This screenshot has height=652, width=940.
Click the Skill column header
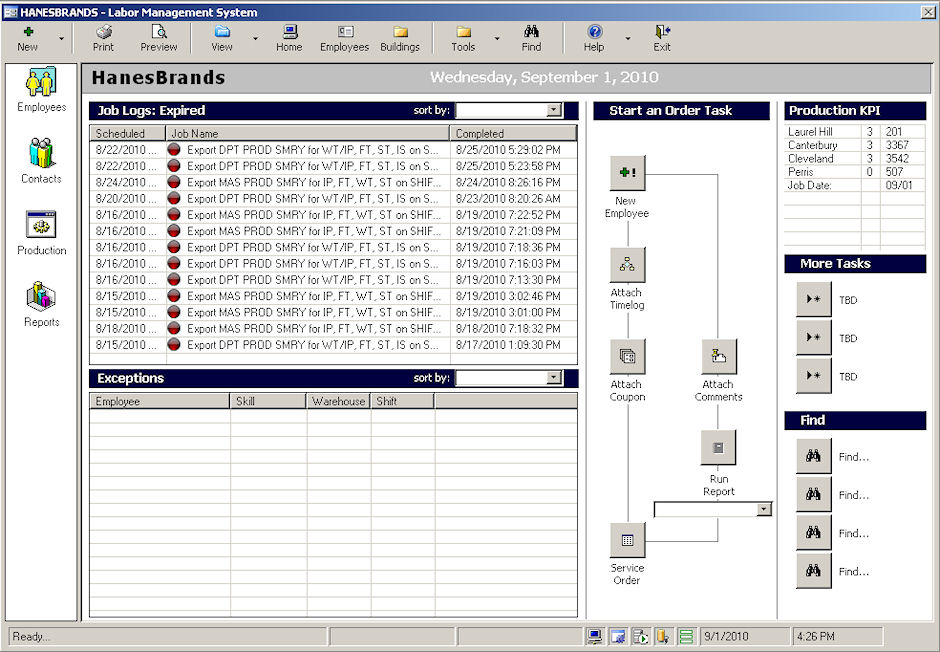coord(268,401)
